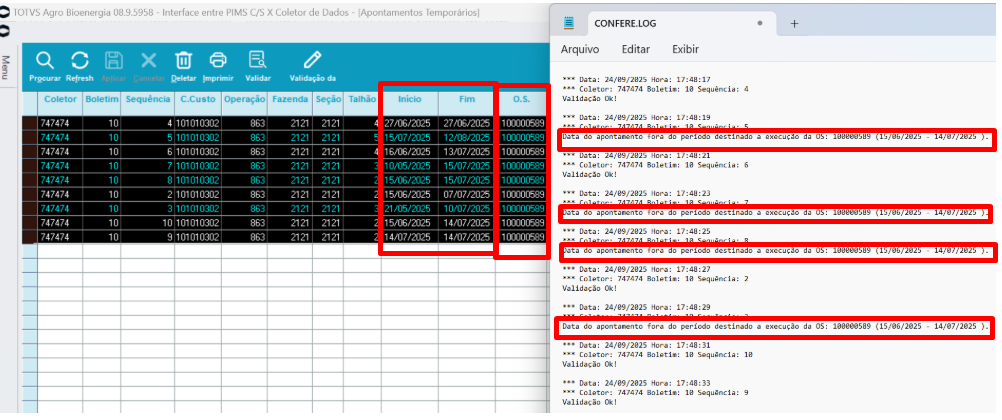
Task: Select Início cell 10/05/2025
Action: tap(410, 166)
